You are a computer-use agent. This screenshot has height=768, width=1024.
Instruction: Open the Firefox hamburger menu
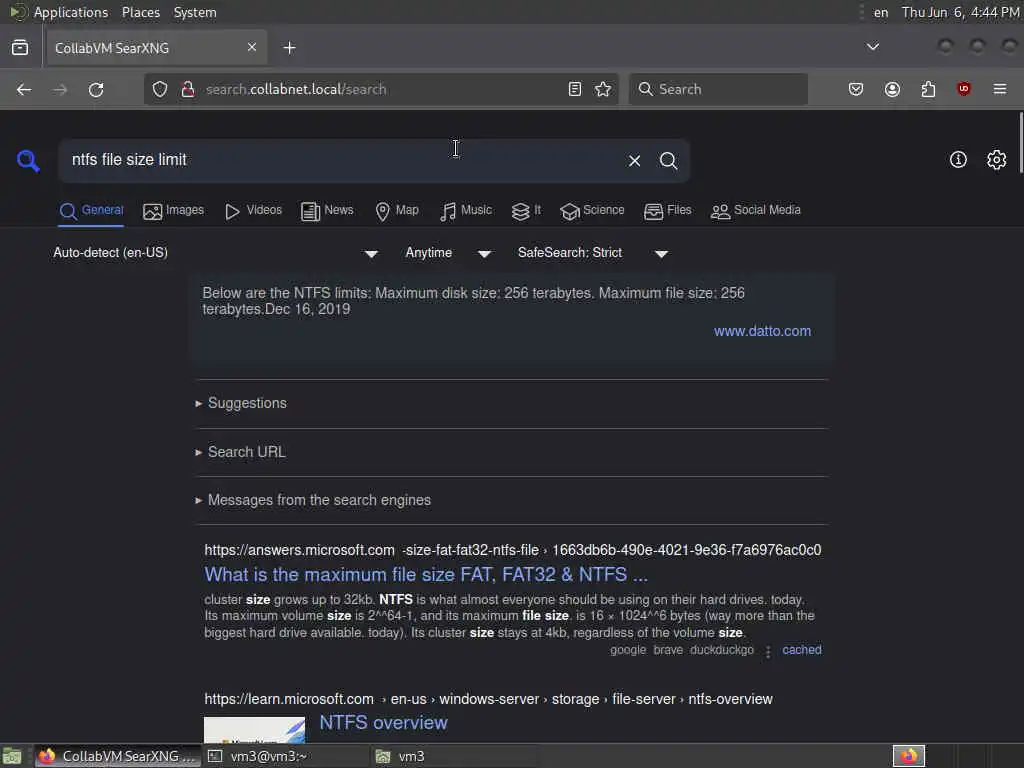click(x=1000, y=89)
